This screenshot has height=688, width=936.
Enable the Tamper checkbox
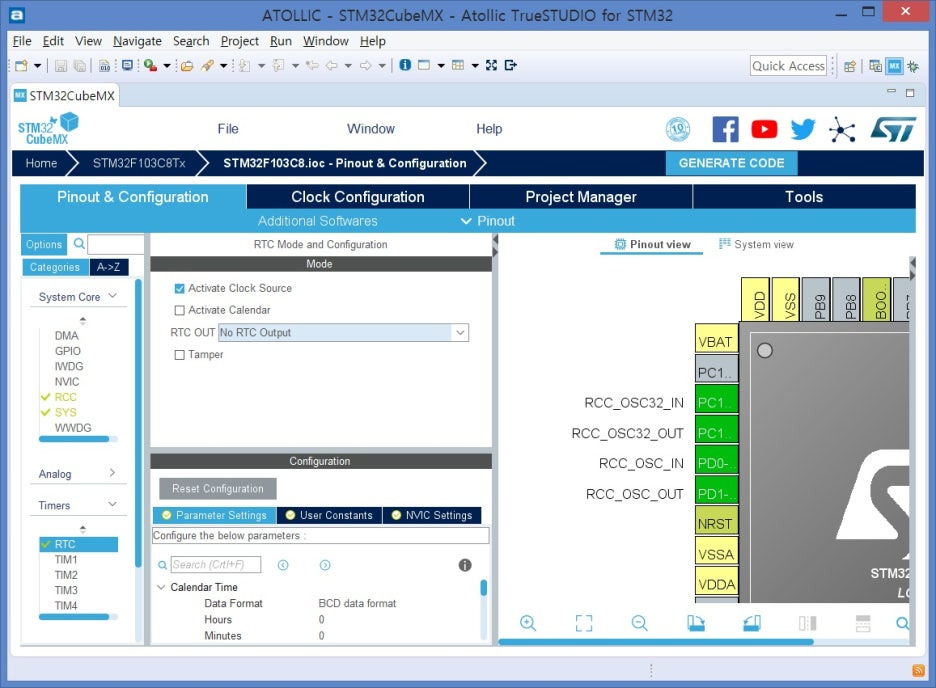click(x=179, y=355)
